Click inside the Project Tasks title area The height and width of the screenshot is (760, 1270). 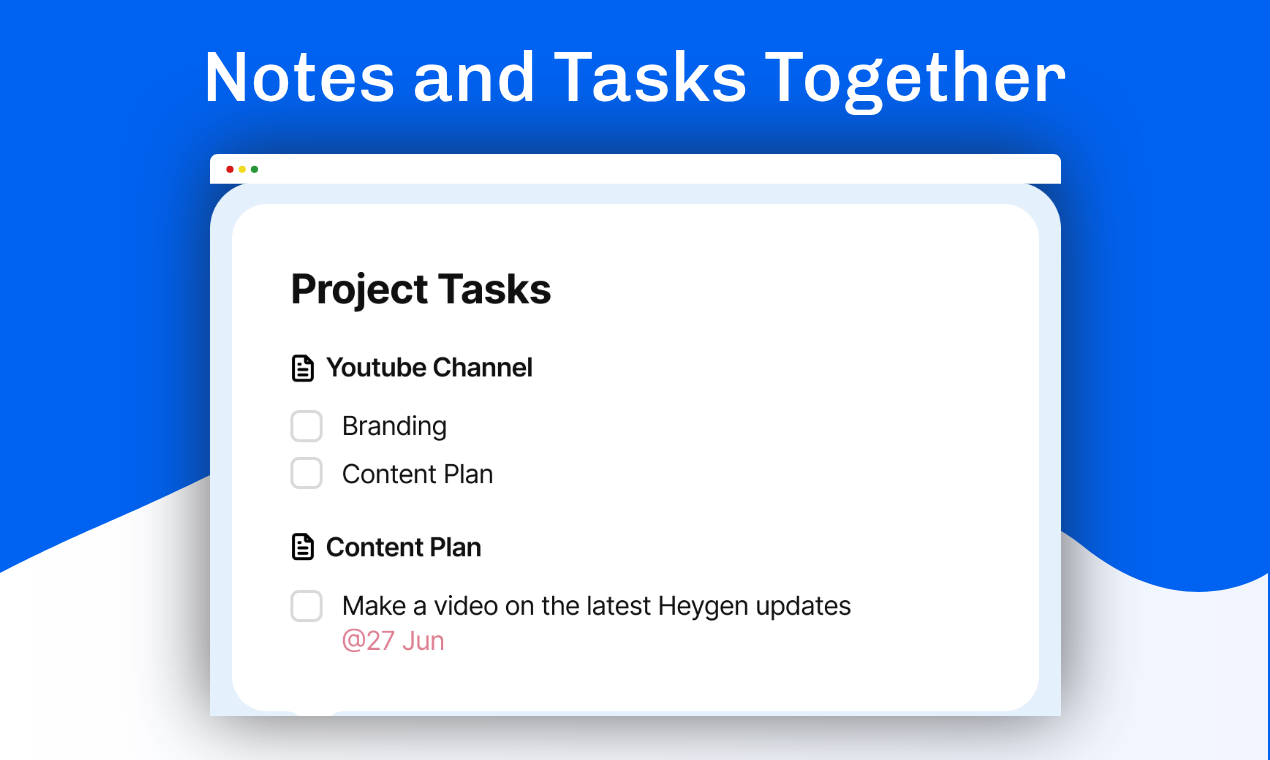point(420,289)
